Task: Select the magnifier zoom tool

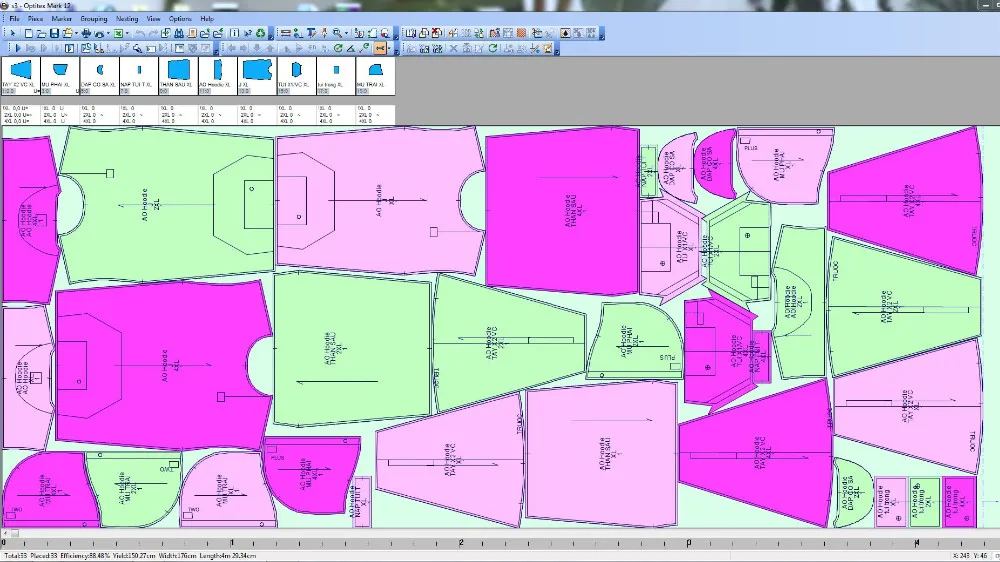Action: coord(339,34)
